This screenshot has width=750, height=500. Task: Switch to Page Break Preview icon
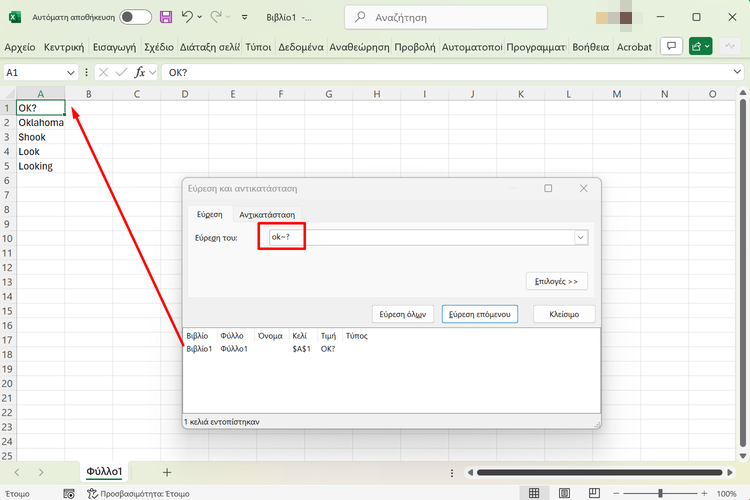point(594,493)
